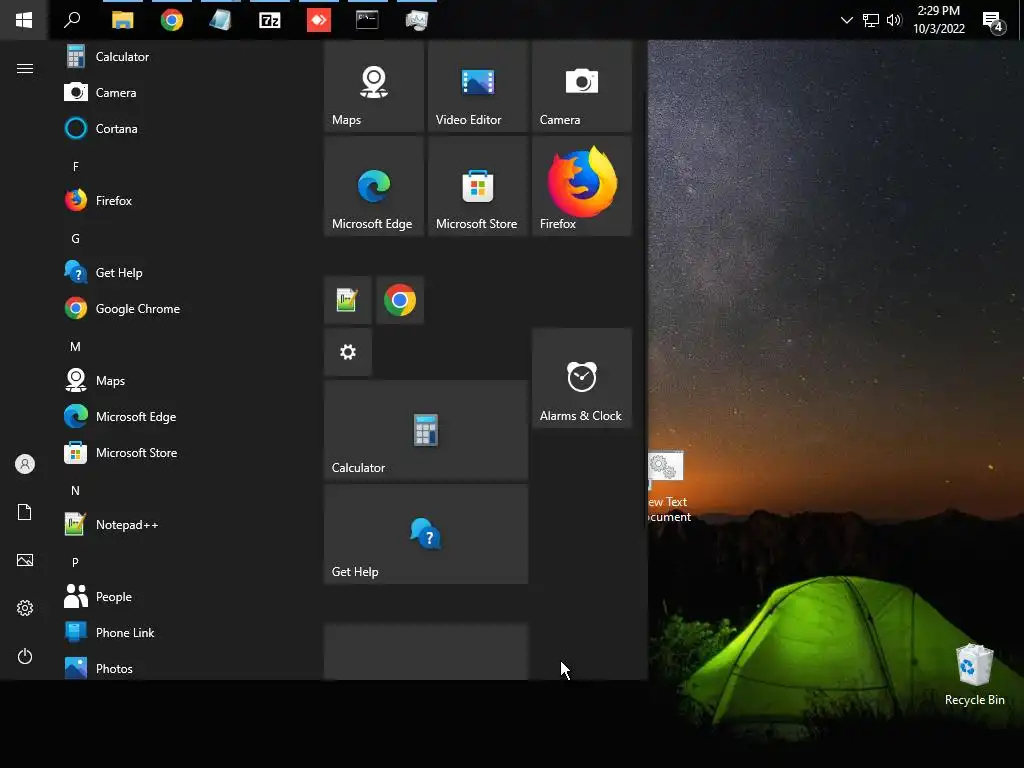Image resolution: width=1024 pixels, height=768 pixels.
Task: Open the red AnyDesk-like taskbar app
Action: (x=319, y=20)
